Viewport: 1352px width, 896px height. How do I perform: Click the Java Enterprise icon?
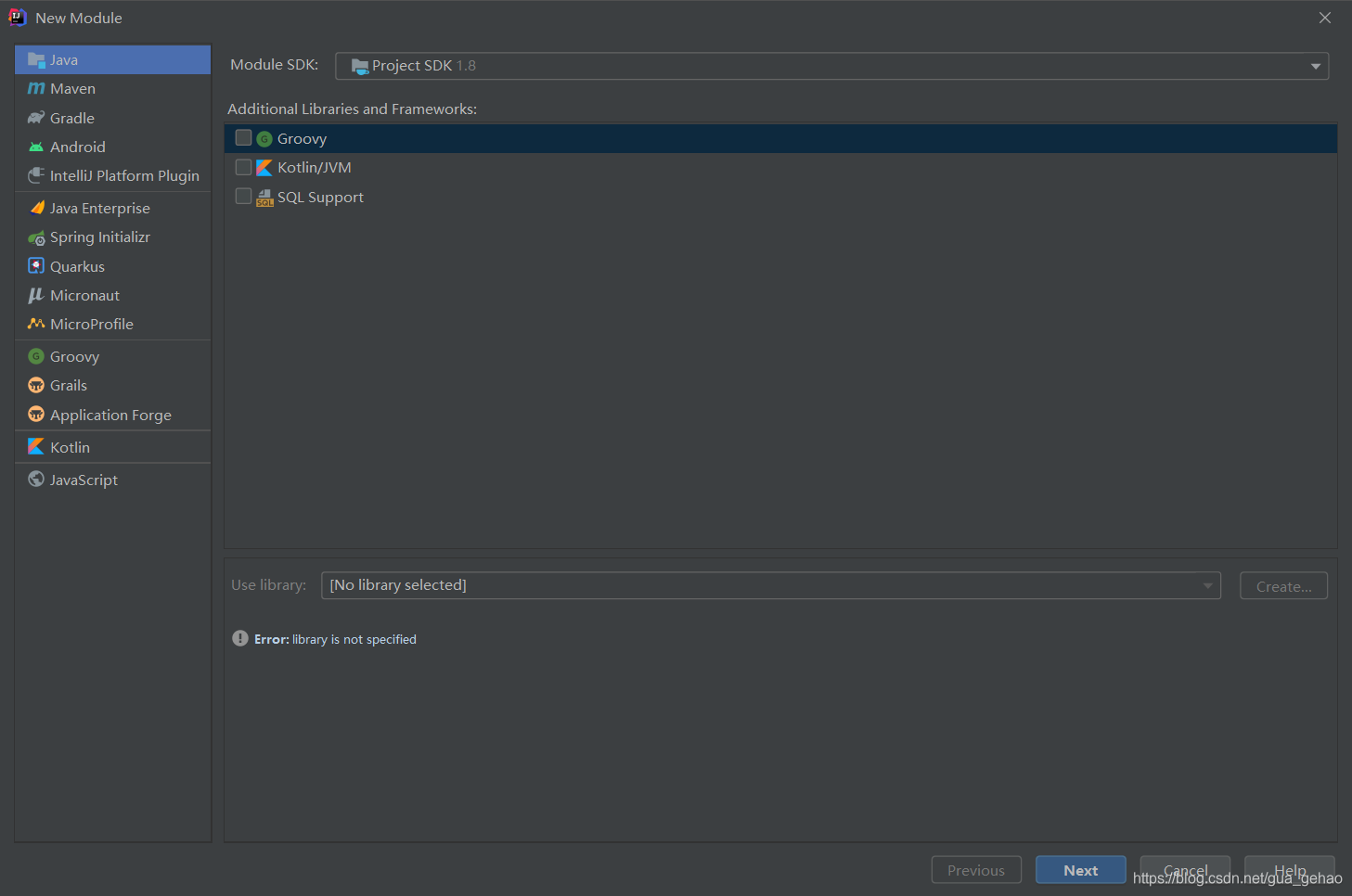(36, 208)
